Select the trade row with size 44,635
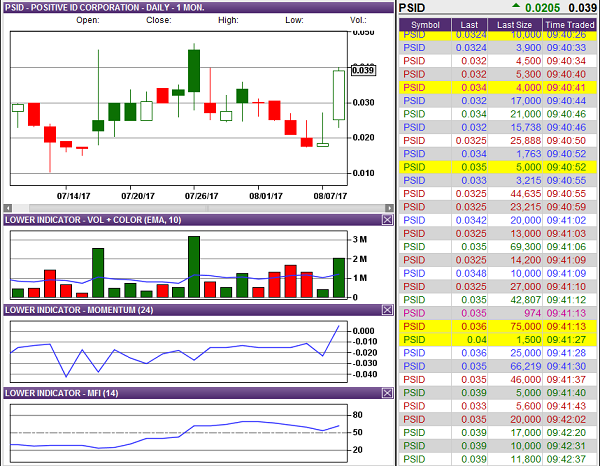600x466 pixels. [497, 194]
